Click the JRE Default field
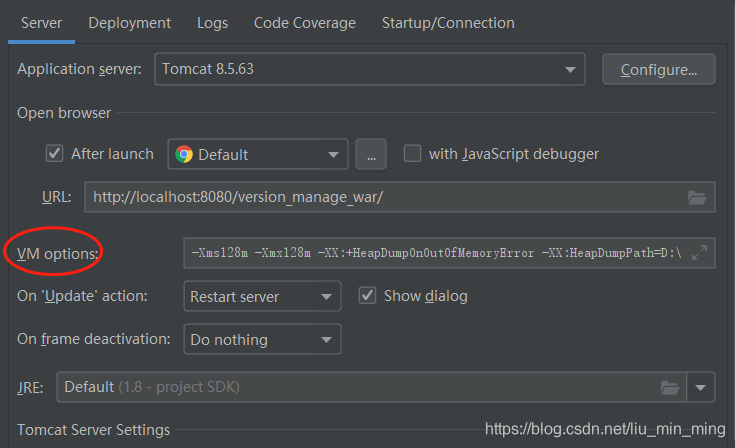 coord(371,387)
